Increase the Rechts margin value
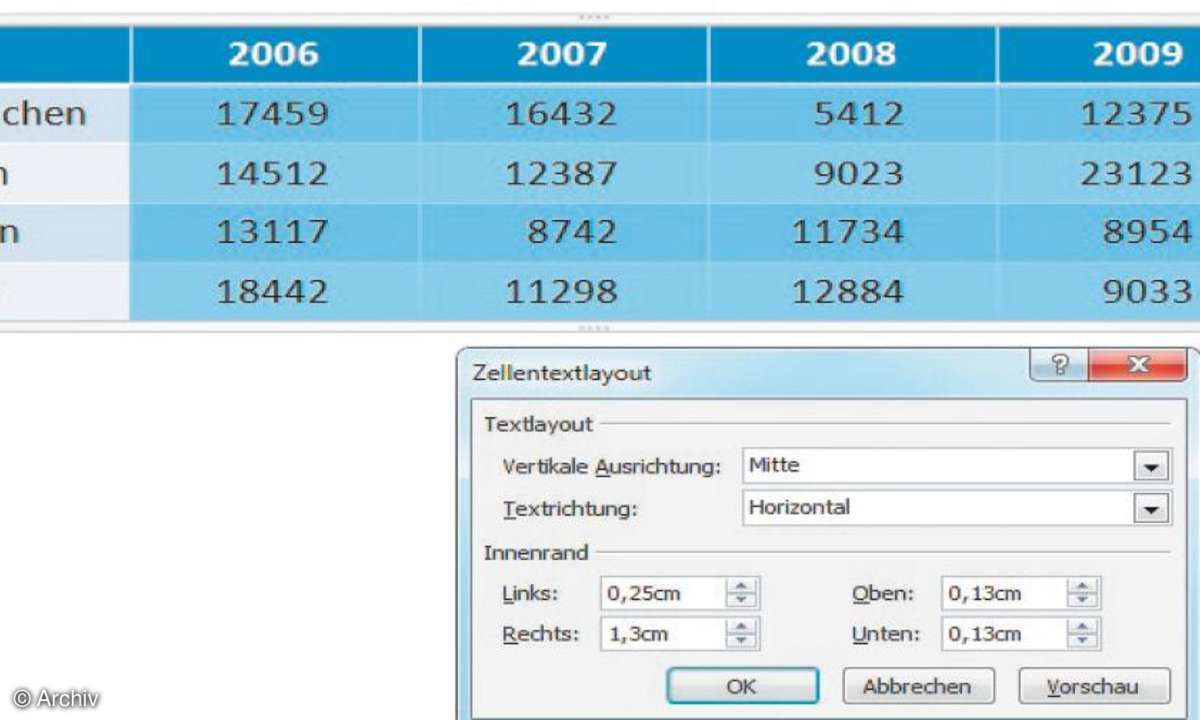 741,627
